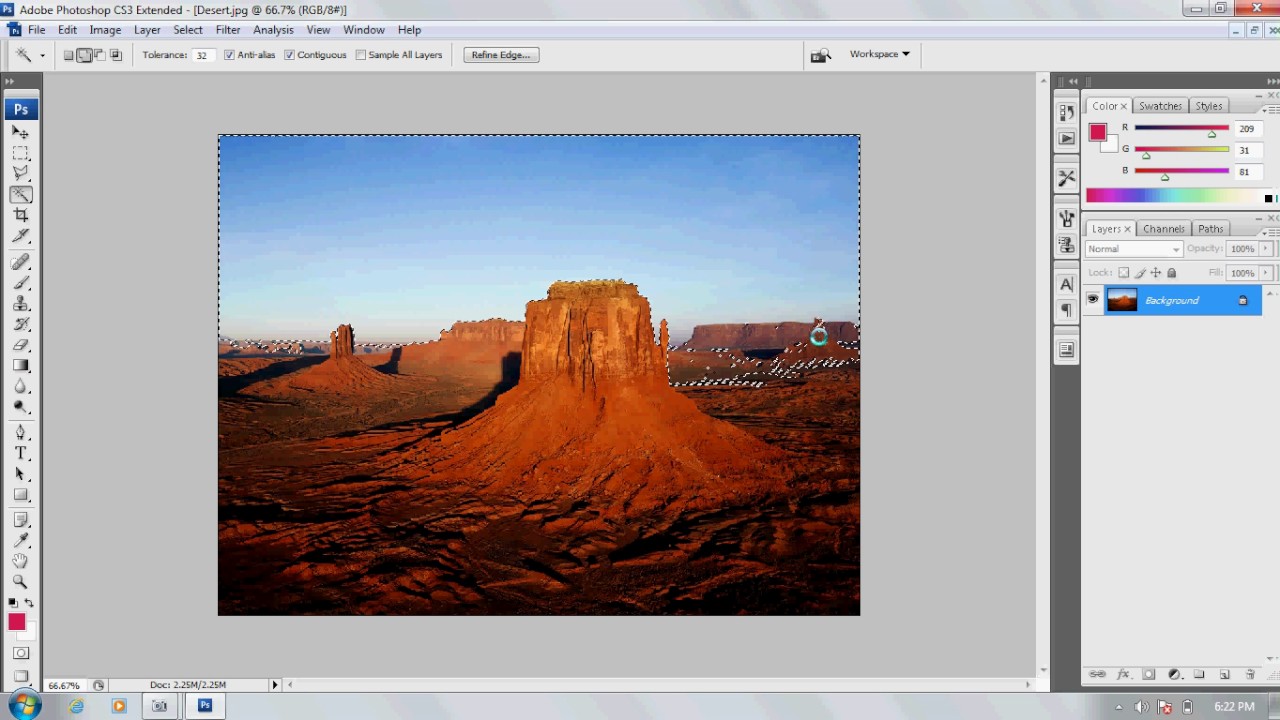Select the Dodge tool

tap(21, 407)
